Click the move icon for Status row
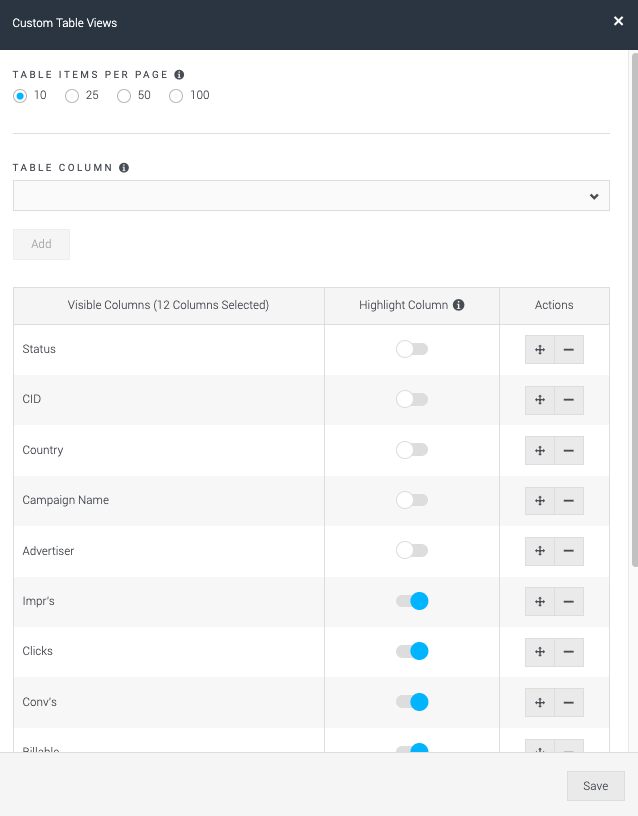The image size is (638, 816). tap(540, 350)
